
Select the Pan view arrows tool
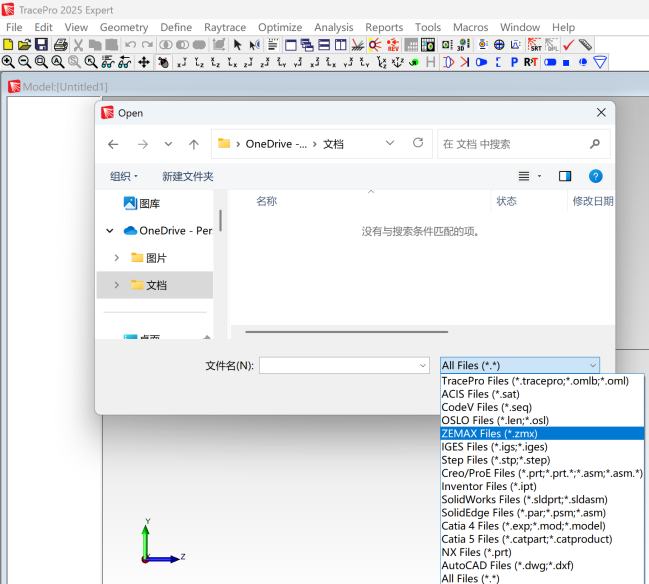tap(143, 62)
